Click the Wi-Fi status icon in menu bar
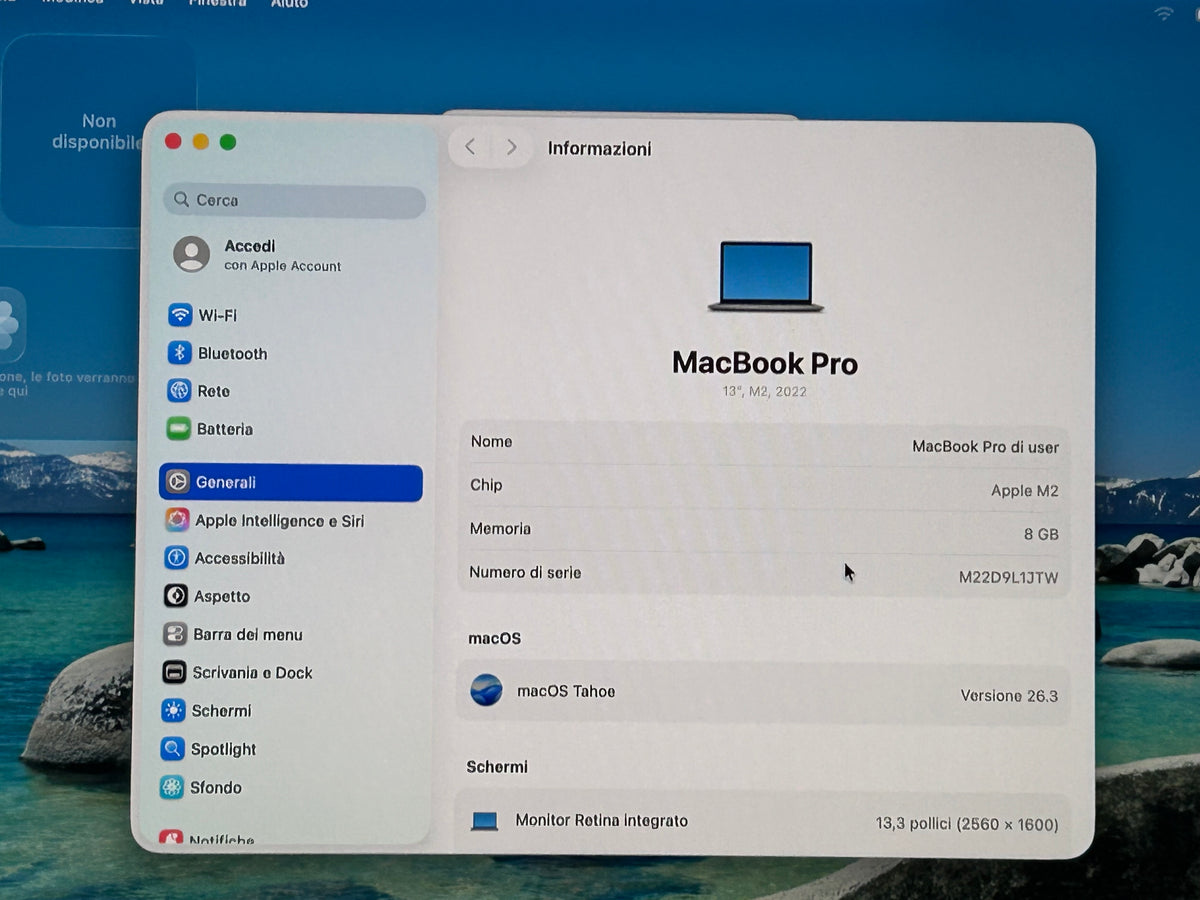Image resolution: width=1200 pixels, height=900 pixels. [x=1163, y=12]
